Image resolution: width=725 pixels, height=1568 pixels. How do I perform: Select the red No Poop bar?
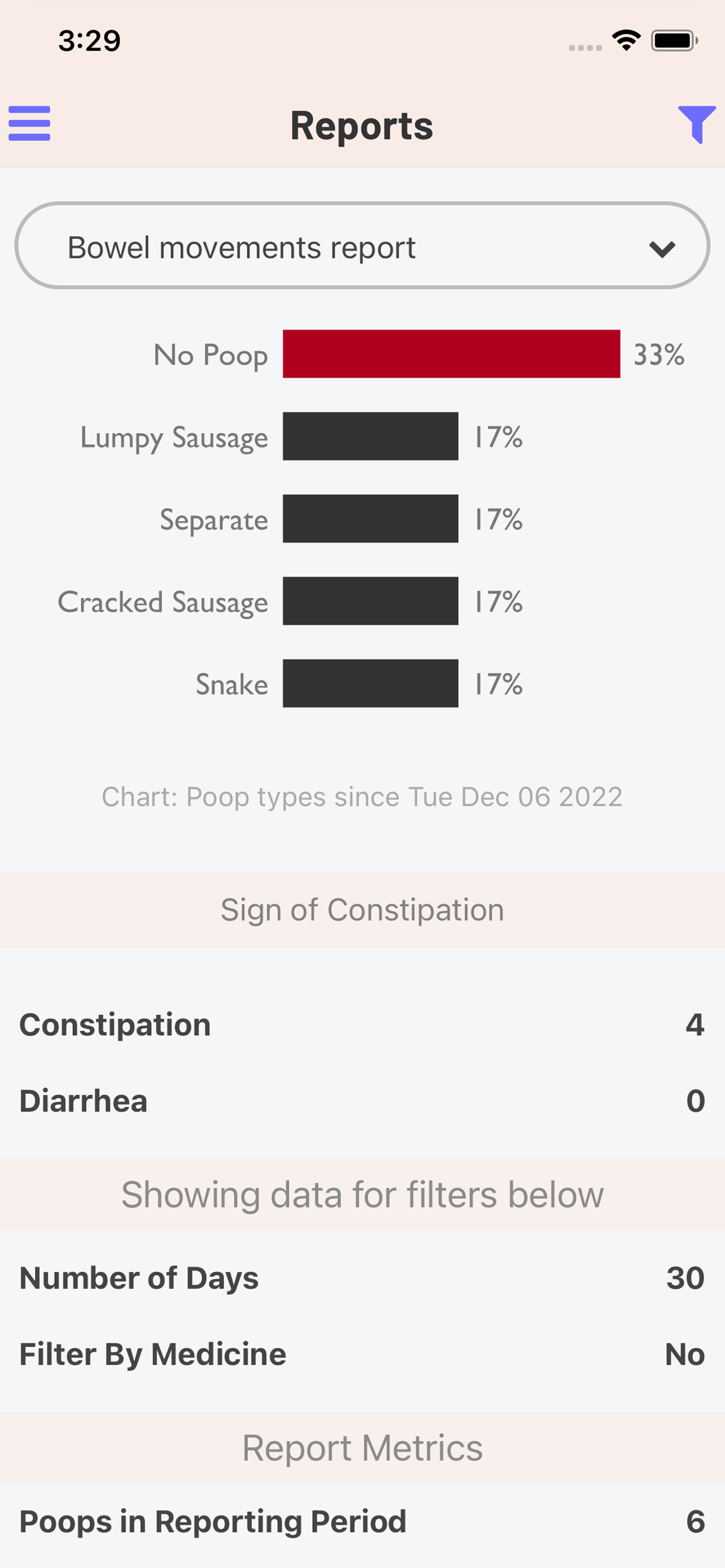(452, 354)
